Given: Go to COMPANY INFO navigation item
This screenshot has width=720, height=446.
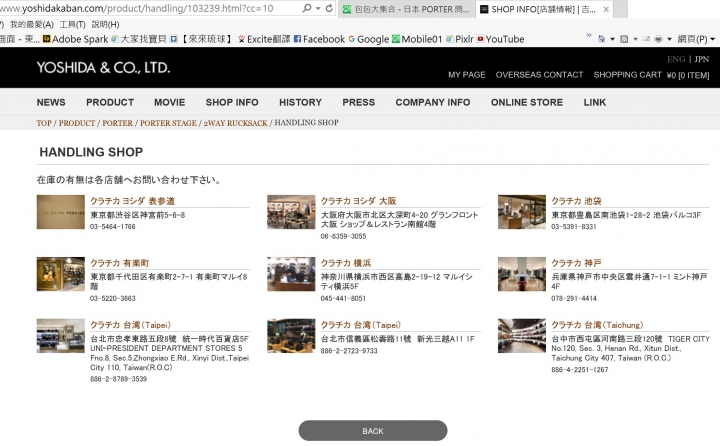Looking at the screenshot, I should [x=433, y=102].
